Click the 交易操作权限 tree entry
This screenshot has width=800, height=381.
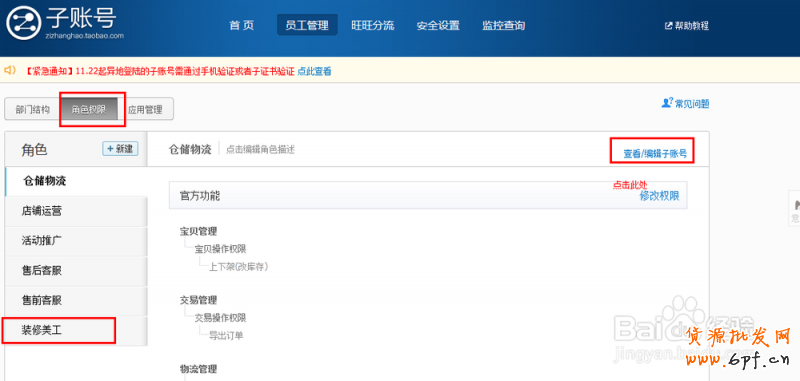pyautogui.click(x=220, y=318)
